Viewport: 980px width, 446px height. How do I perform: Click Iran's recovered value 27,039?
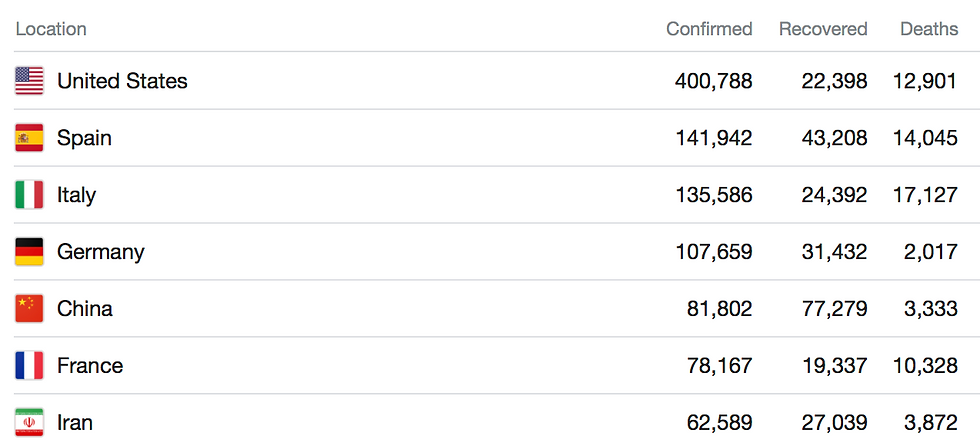click(x=834, y=423)
